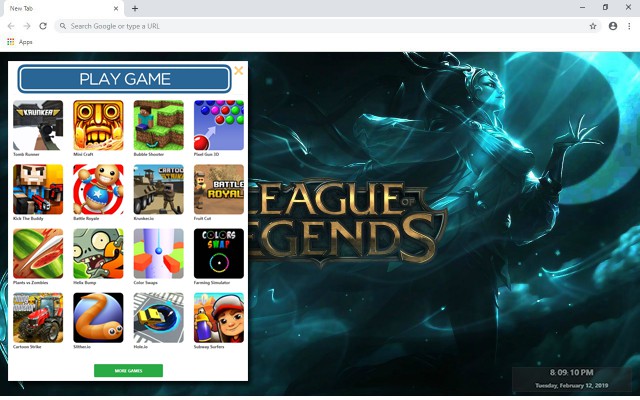Click the 'Farming Simulator' label text
The width and height of the screenshot is (640, 400).
point(212,282)
